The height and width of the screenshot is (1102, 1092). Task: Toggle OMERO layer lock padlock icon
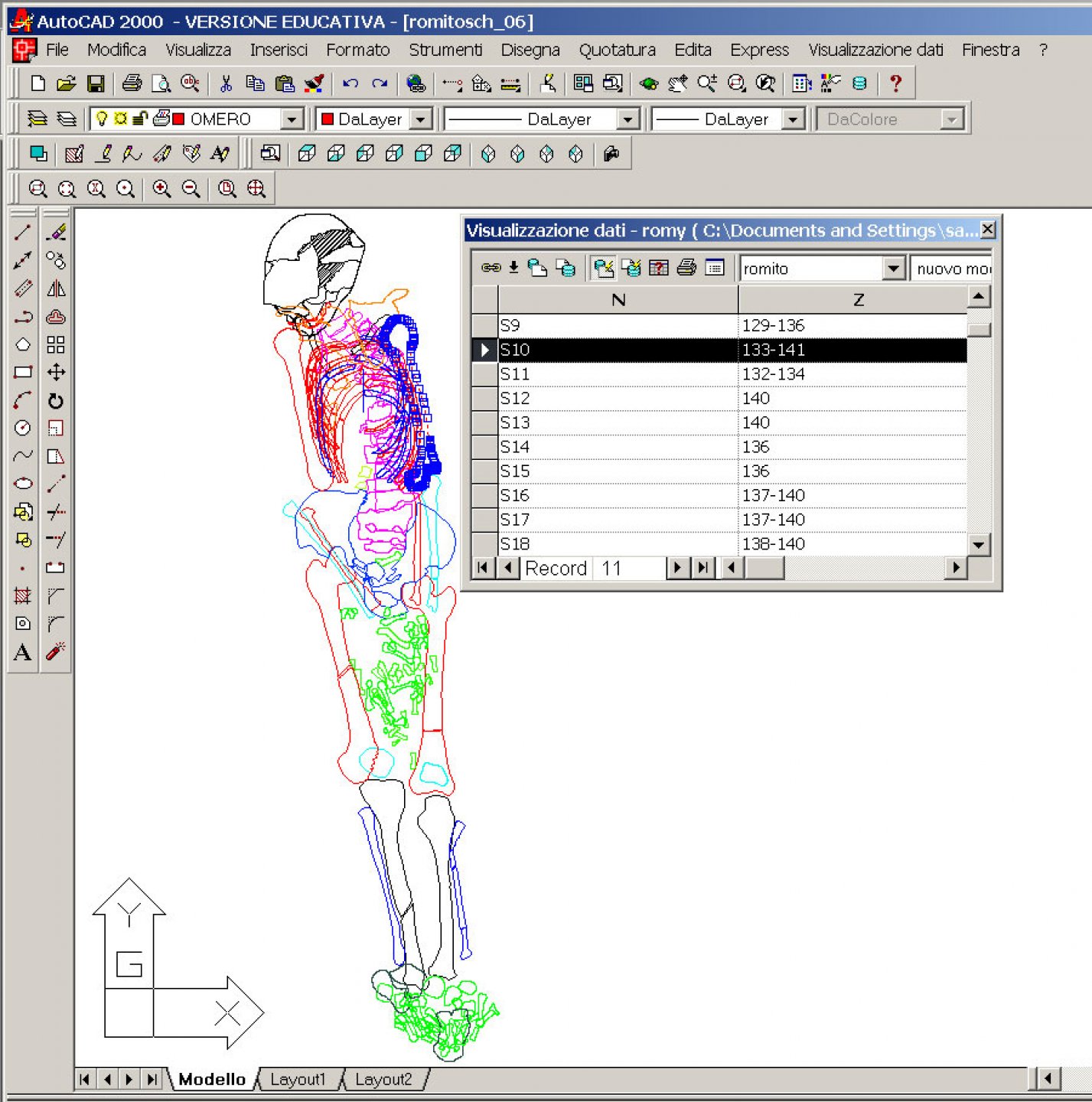[139, 119]
